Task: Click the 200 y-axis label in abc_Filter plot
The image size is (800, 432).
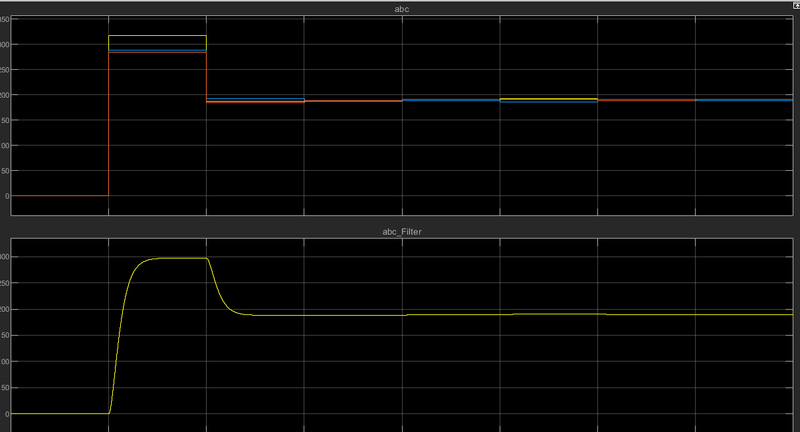Action: (5, 309)
